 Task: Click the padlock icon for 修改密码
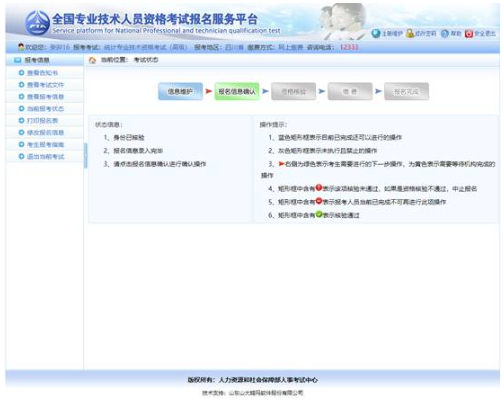[x=410, y=33]
